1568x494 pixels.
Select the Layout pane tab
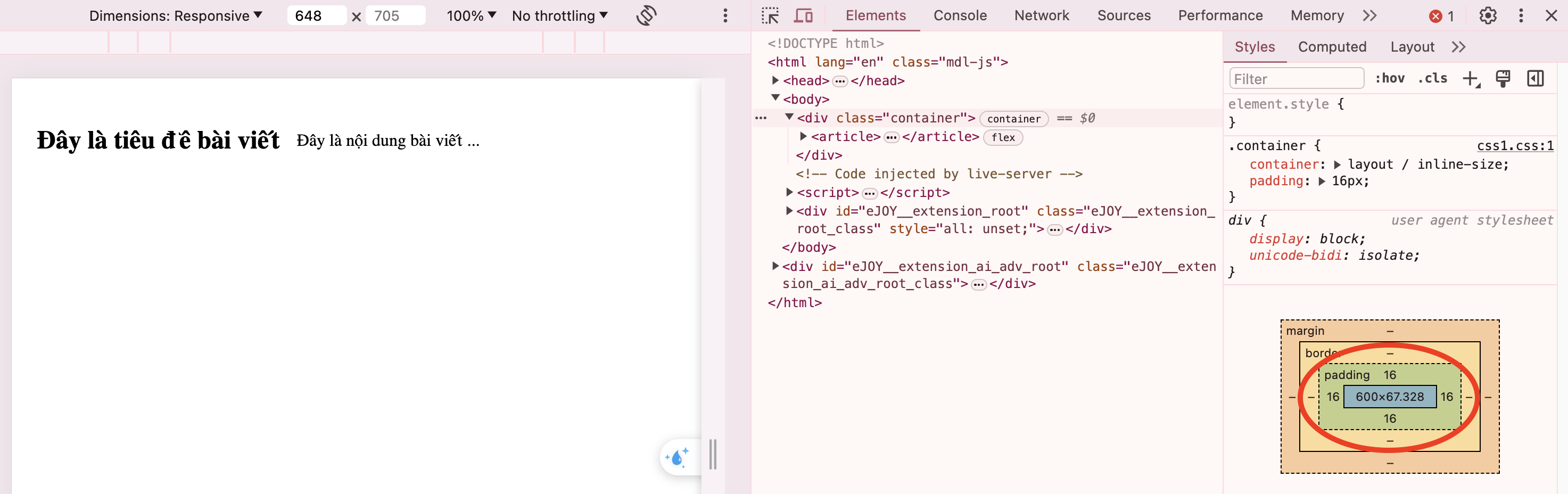click(1412, 47)
